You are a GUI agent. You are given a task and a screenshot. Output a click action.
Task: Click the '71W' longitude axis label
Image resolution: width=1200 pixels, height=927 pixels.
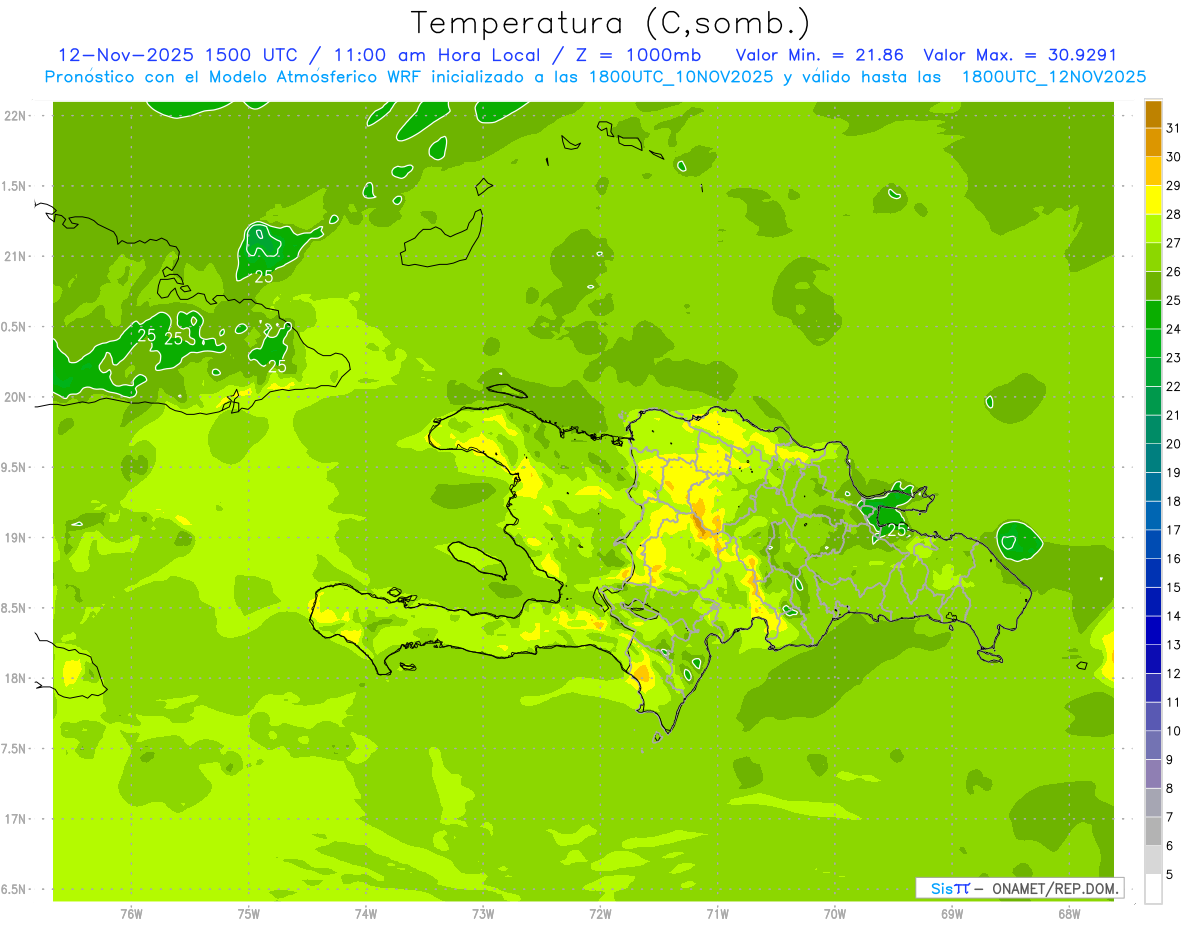pos(717,914)
